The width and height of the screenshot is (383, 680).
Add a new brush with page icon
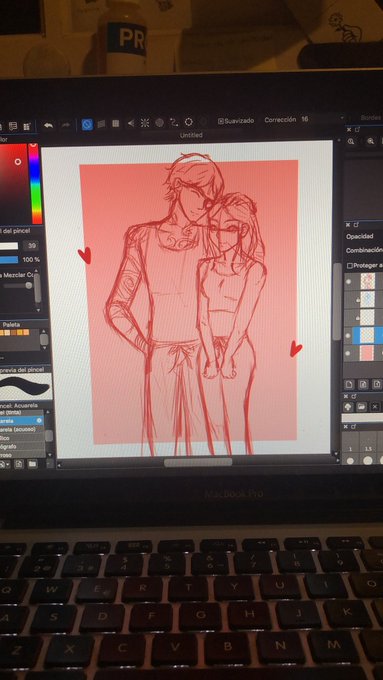pos(19,464)
